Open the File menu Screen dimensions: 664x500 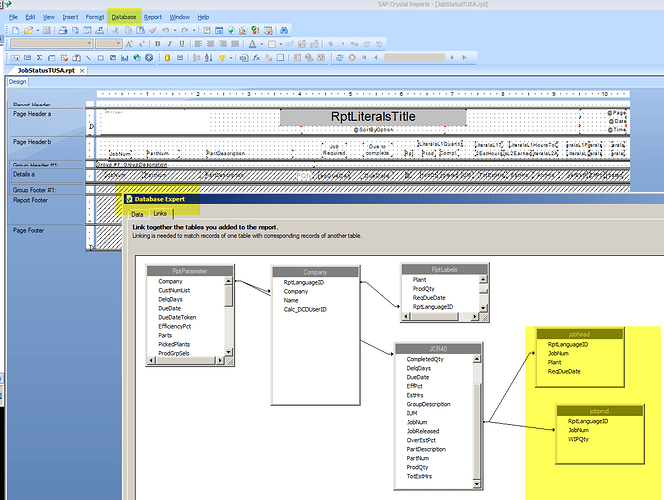(x=14, y=17)
